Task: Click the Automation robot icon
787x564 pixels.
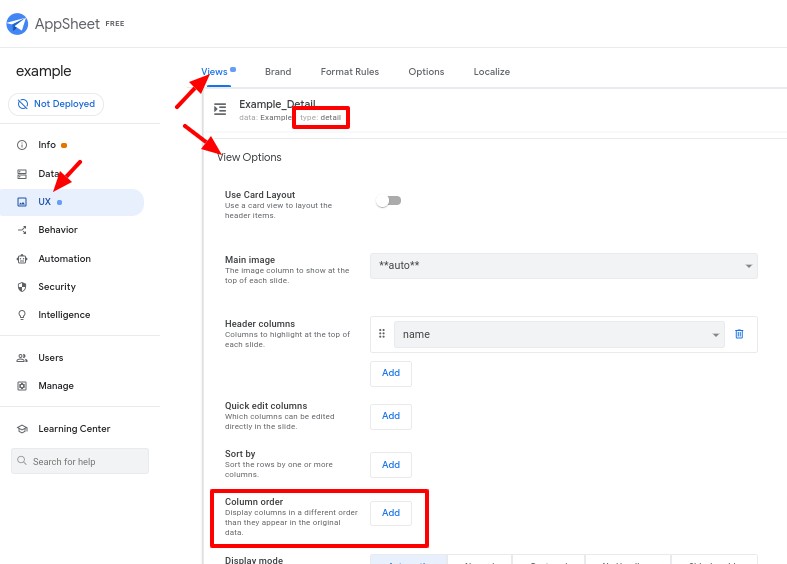Action: 22,259
